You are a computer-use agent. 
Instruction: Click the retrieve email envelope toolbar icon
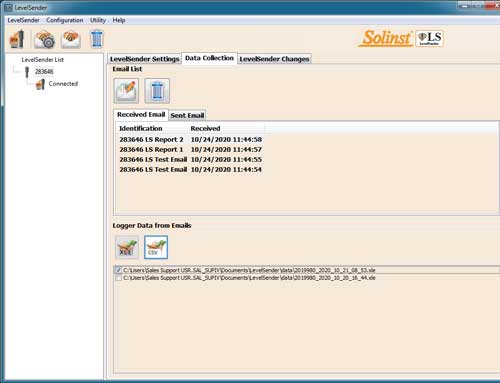coord(71,39)
